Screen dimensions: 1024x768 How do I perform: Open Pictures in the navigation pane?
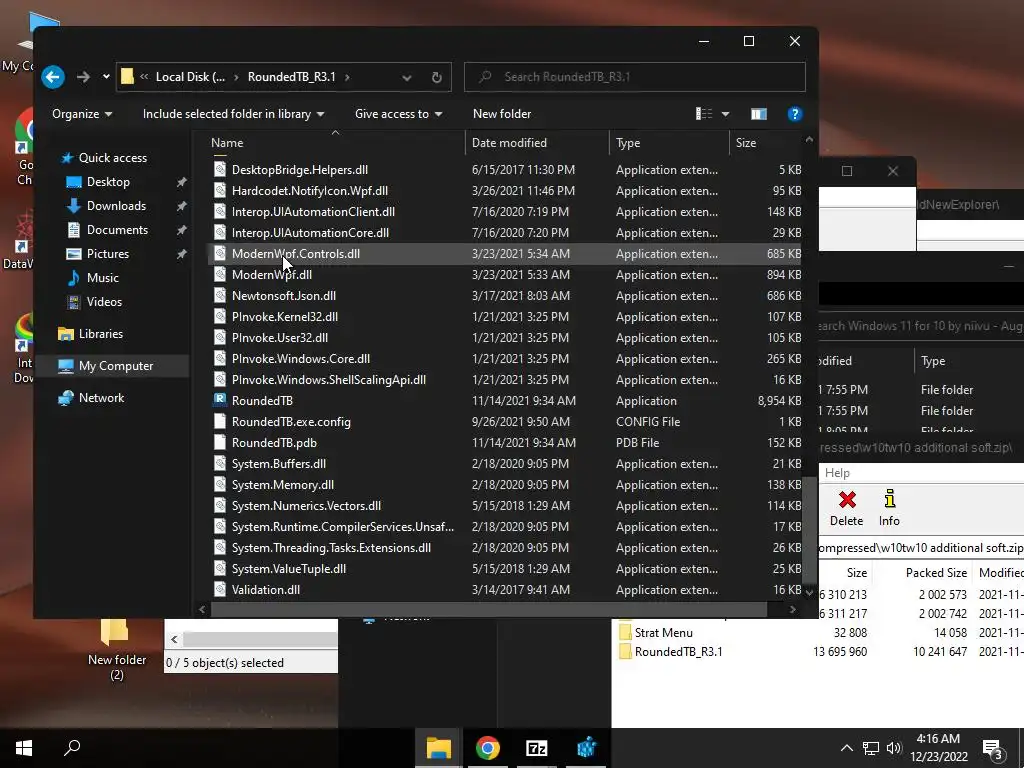pyautogui.click(x=108, y=254)
